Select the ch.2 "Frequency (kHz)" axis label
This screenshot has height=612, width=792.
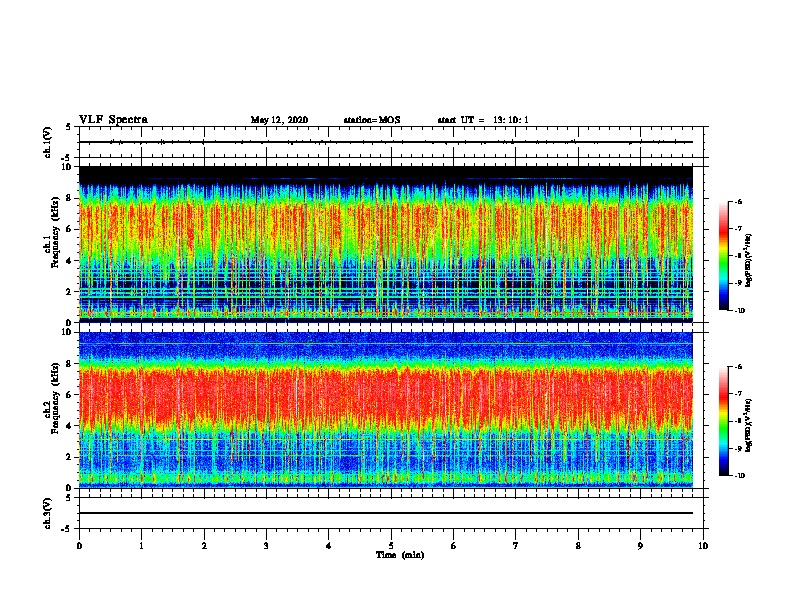tap(55, 398)
